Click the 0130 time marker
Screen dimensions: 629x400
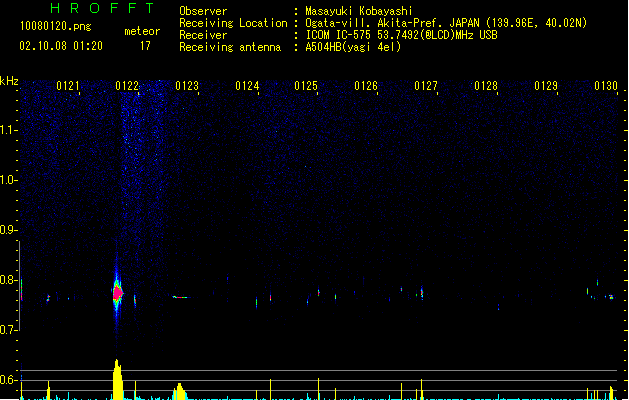(606, 86)
